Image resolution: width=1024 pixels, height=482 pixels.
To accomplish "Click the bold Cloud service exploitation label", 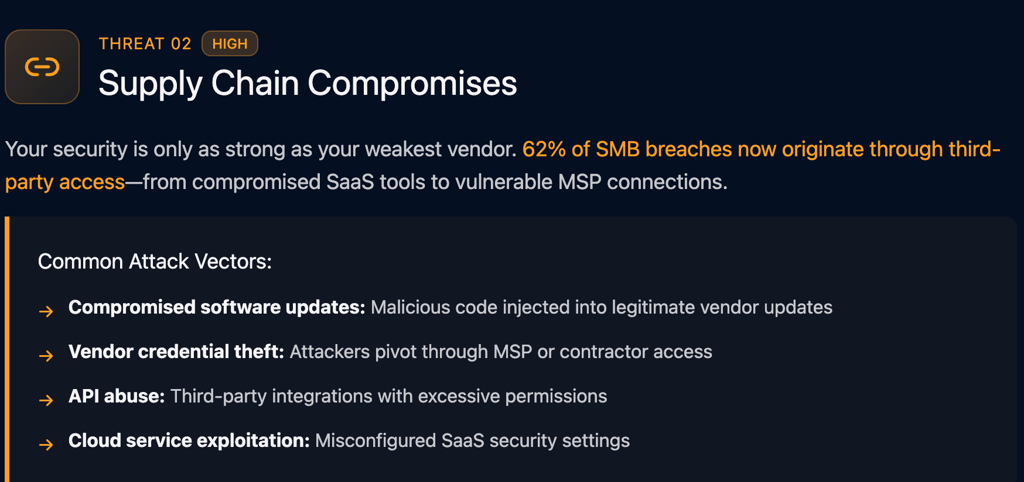I will 188,440.
